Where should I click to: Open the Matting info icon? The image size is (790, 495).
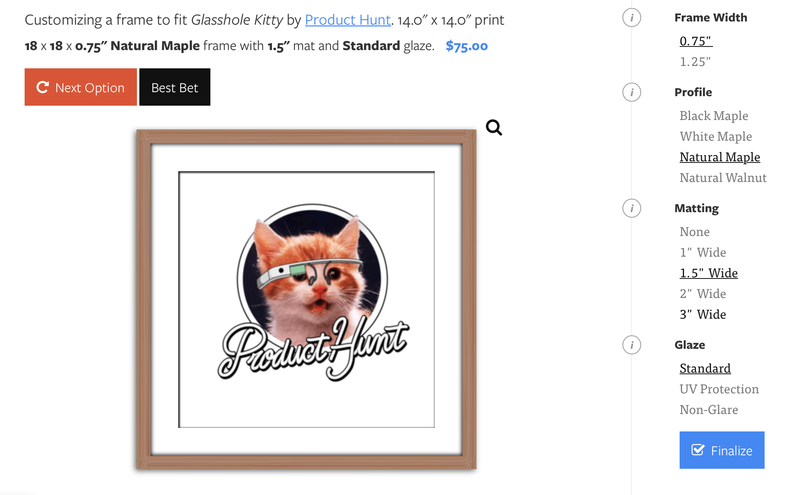point(631,208)
